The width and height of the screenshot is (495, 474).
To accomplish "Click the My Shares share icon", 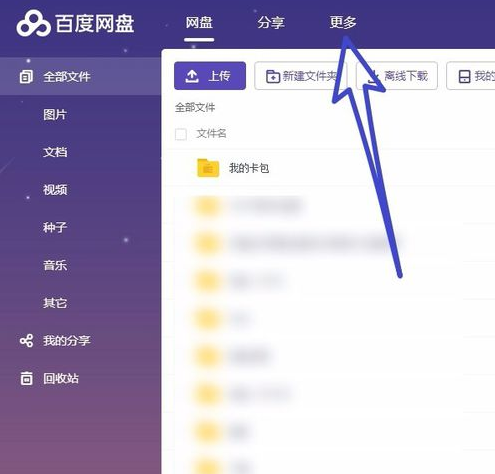I will point(26,341).
